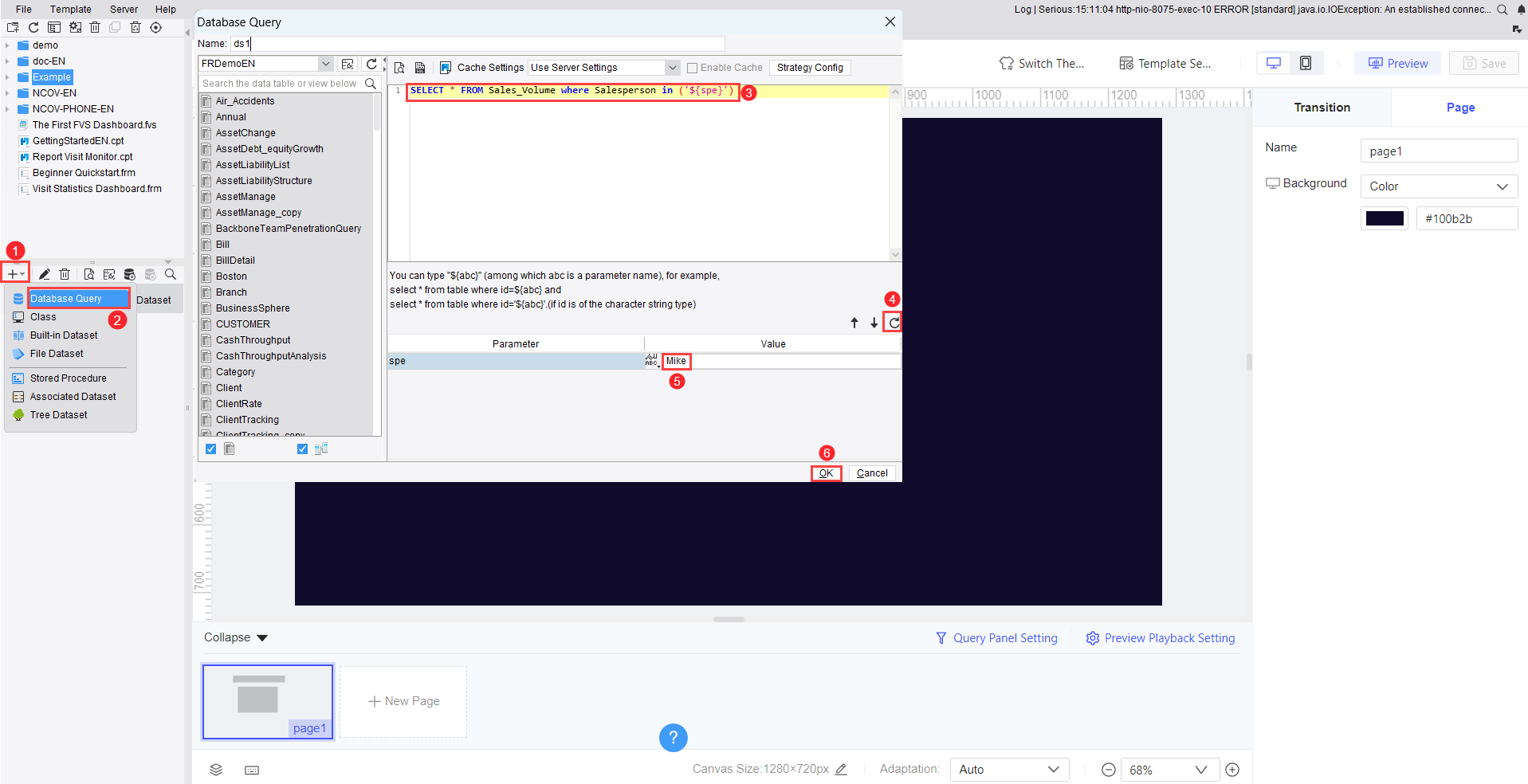Click the Strategy Config button

[810, 68]
